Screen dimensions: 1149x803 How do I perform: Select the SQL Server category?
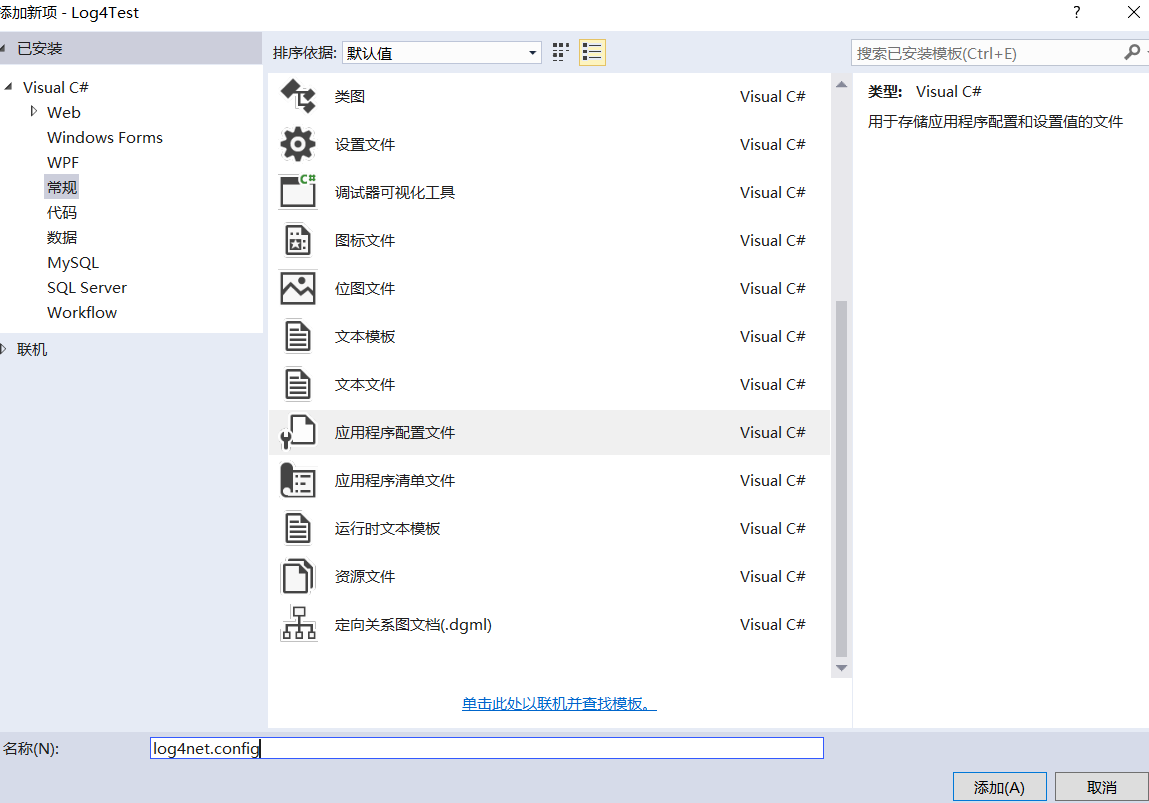(87, 287)
